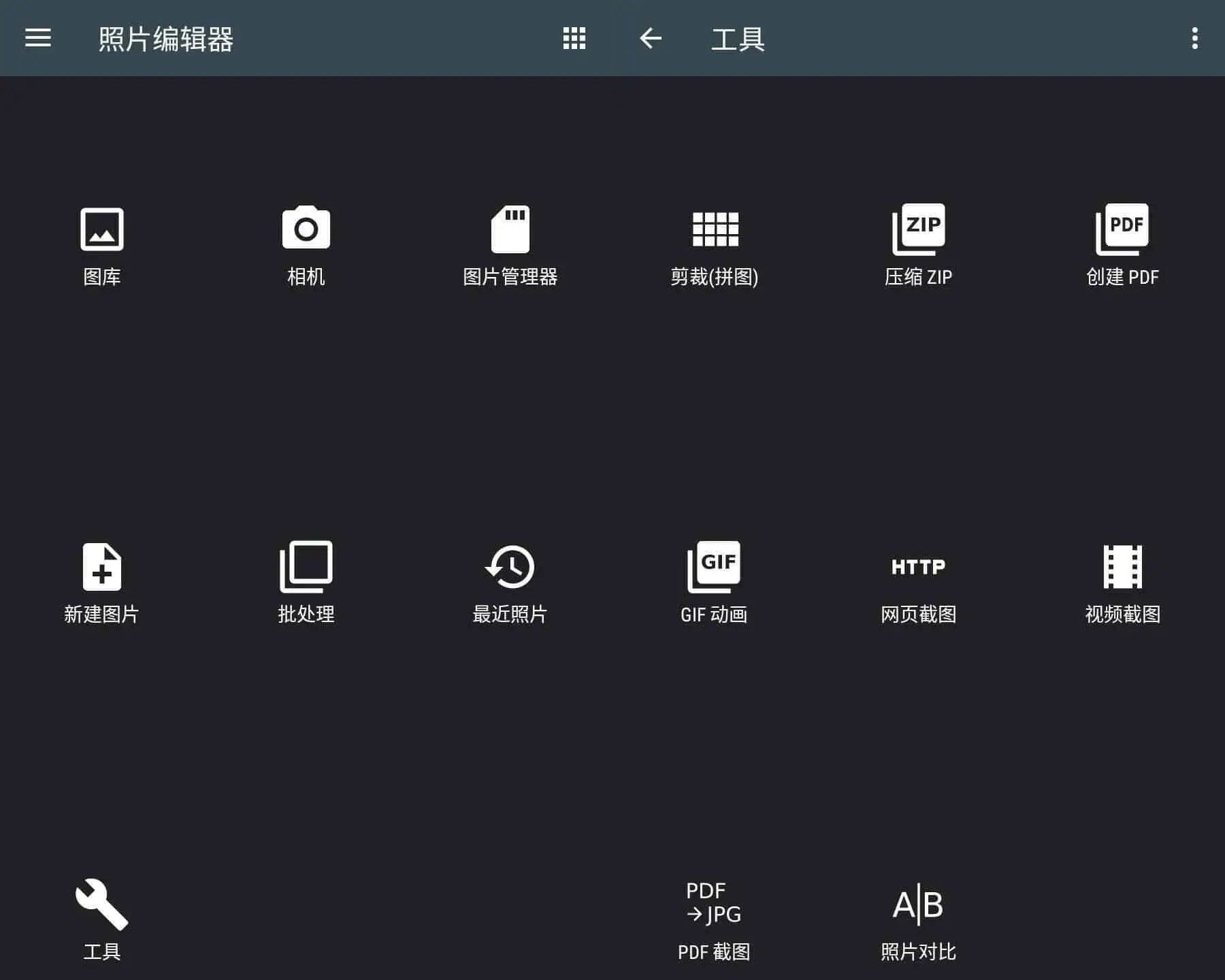This screenshot has width=1225, height=980.
Task: Open the PDF→JPG 截图 icon
Action: pyautogui.click(x=714, y=902)
